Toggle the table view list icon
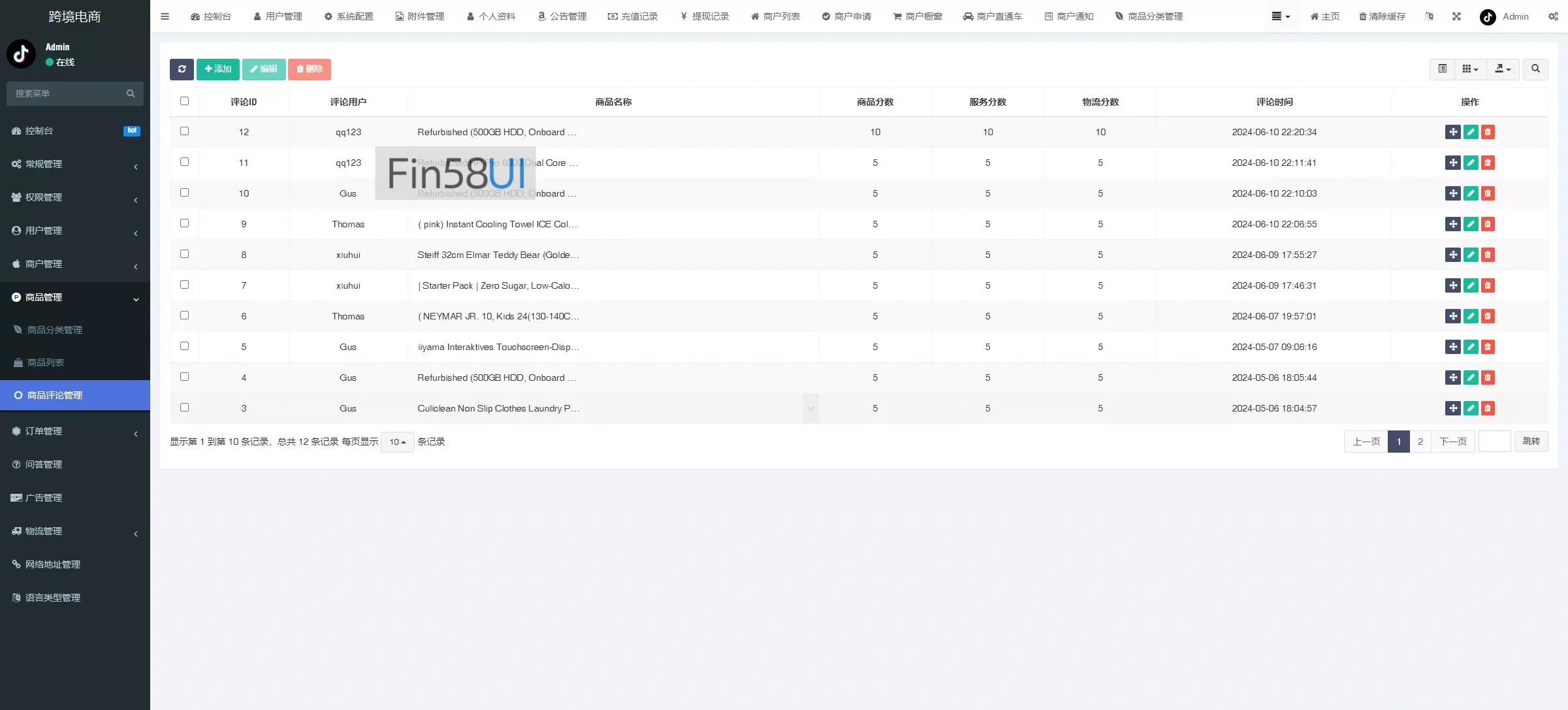Viewport: 1568px width, 710px height. click(1442, 69)
